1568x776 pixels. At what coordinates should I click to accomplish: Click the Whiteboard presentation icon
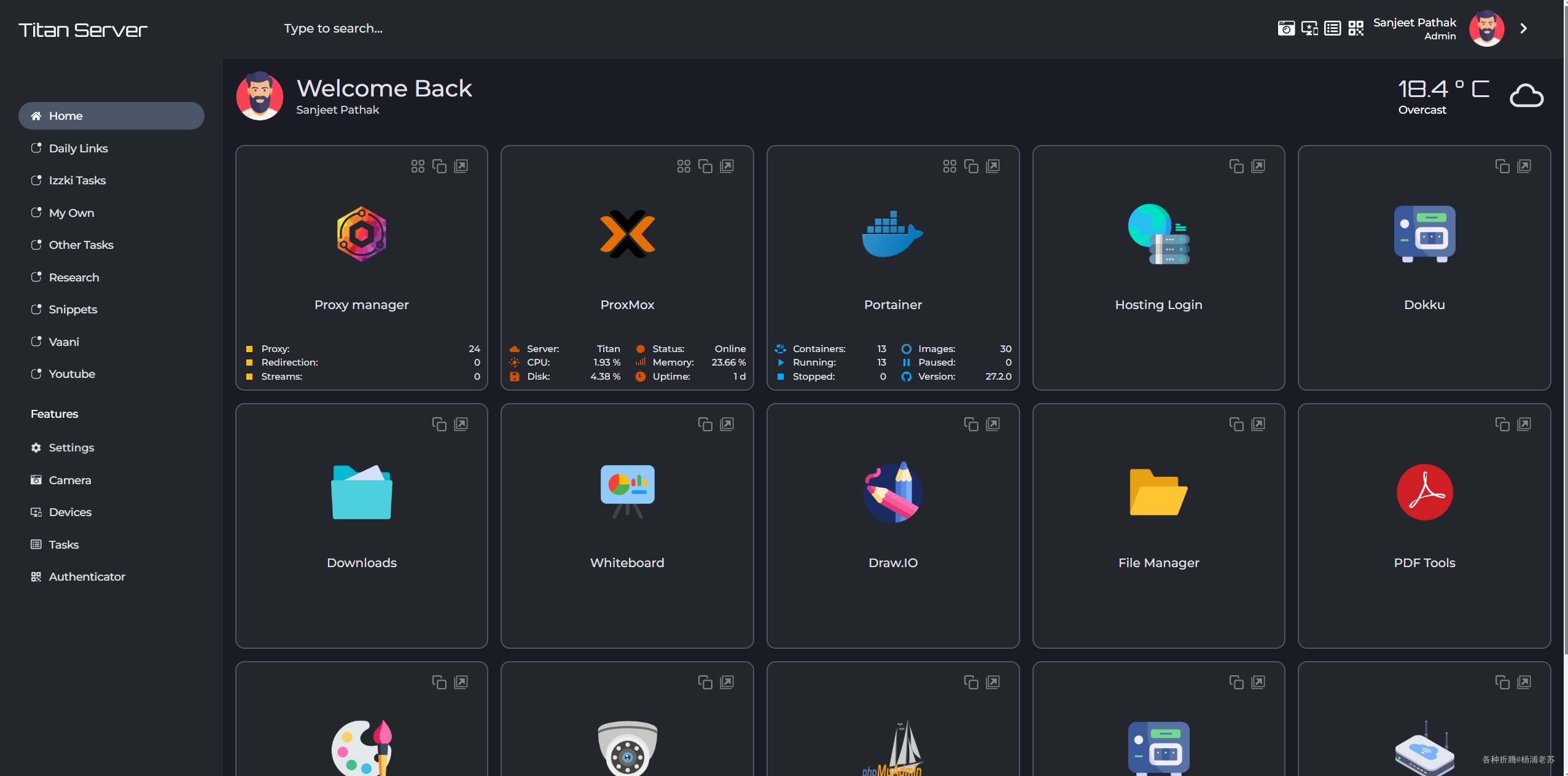(x=627, y=492)
